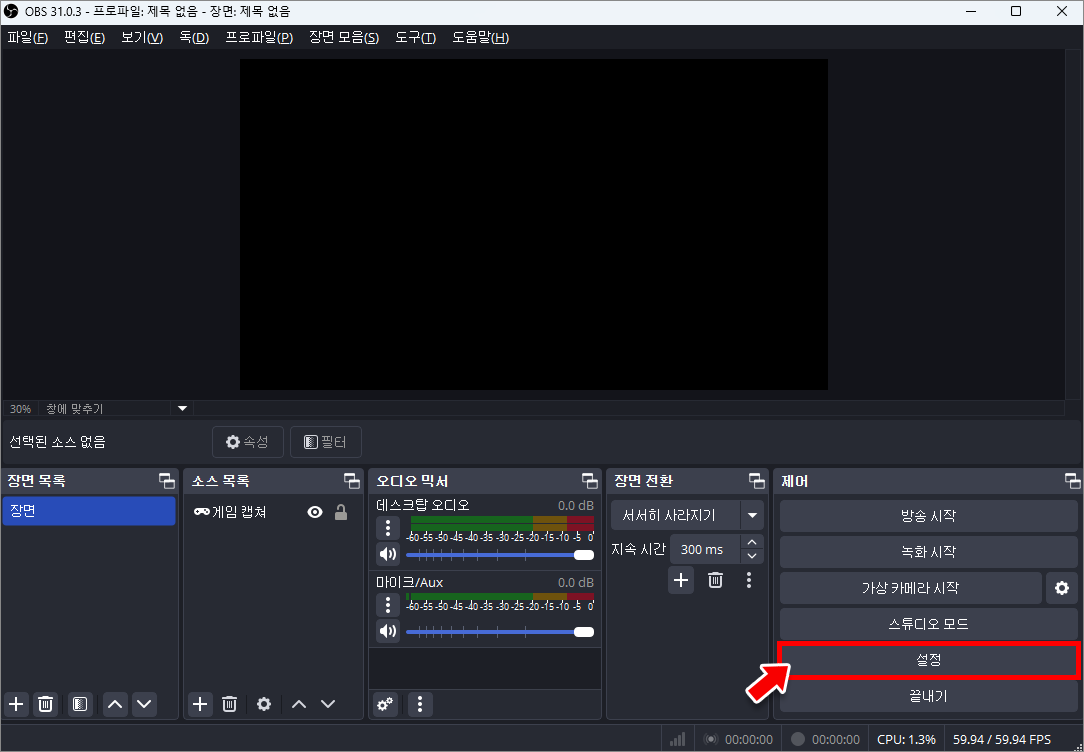Click 가상 카메라 시작 button
Viewport: 1084px width, 752px height.
pos(910,588)
